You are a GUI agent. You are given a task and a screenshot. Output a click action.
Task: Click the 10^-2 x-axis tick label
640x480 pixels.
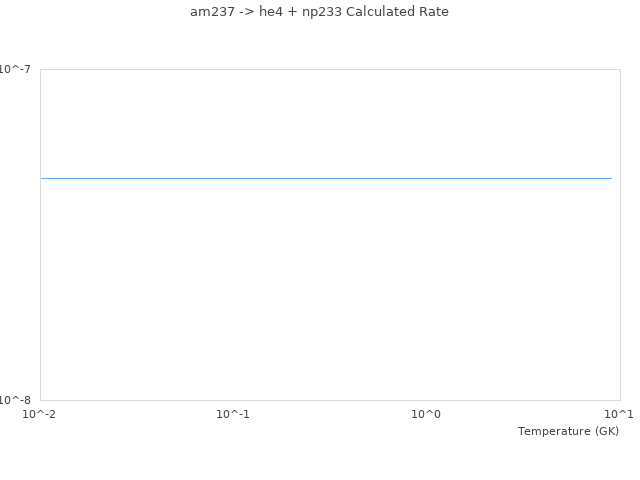coord(40,413)
